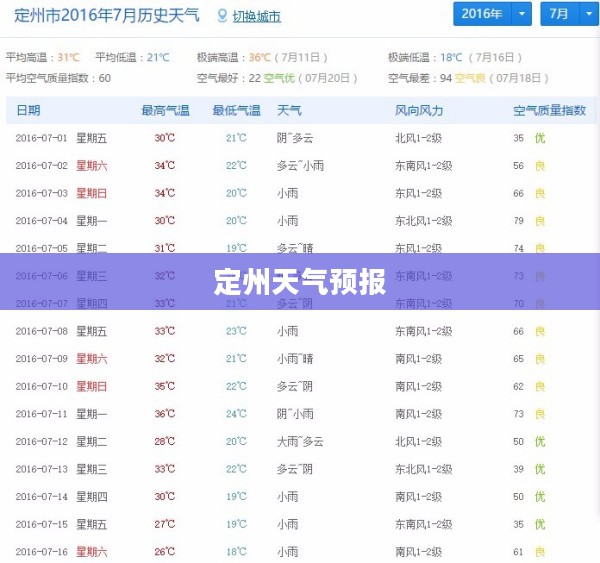Viewport: 600px width, 563px height.
Task: Select the 空气质量指数 column header
Action: coord(549,110)
